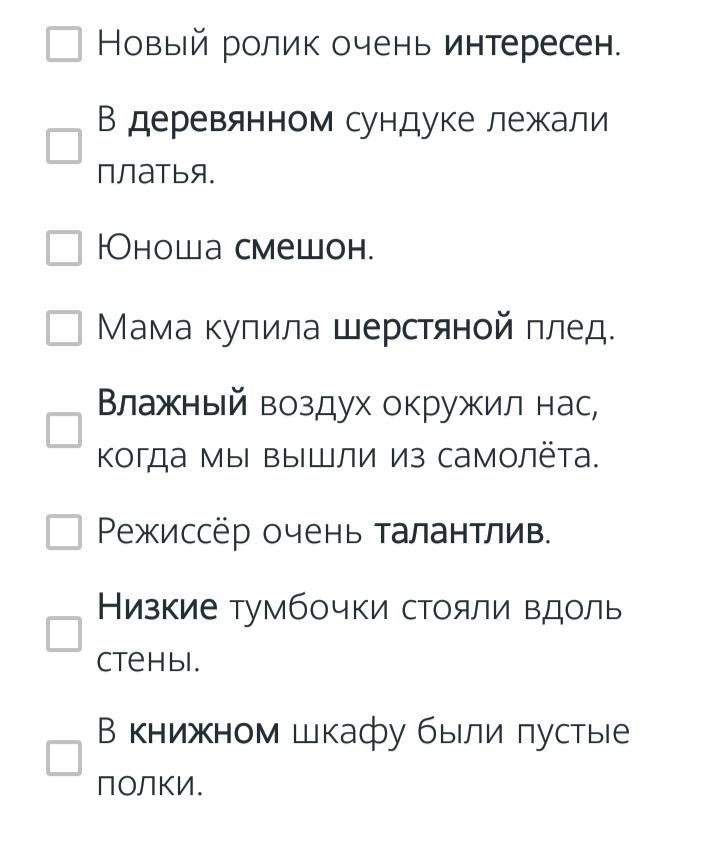Screen dimensions: 720x844
Task: Click the bold word 'интересен'
Action: (528, 44)
